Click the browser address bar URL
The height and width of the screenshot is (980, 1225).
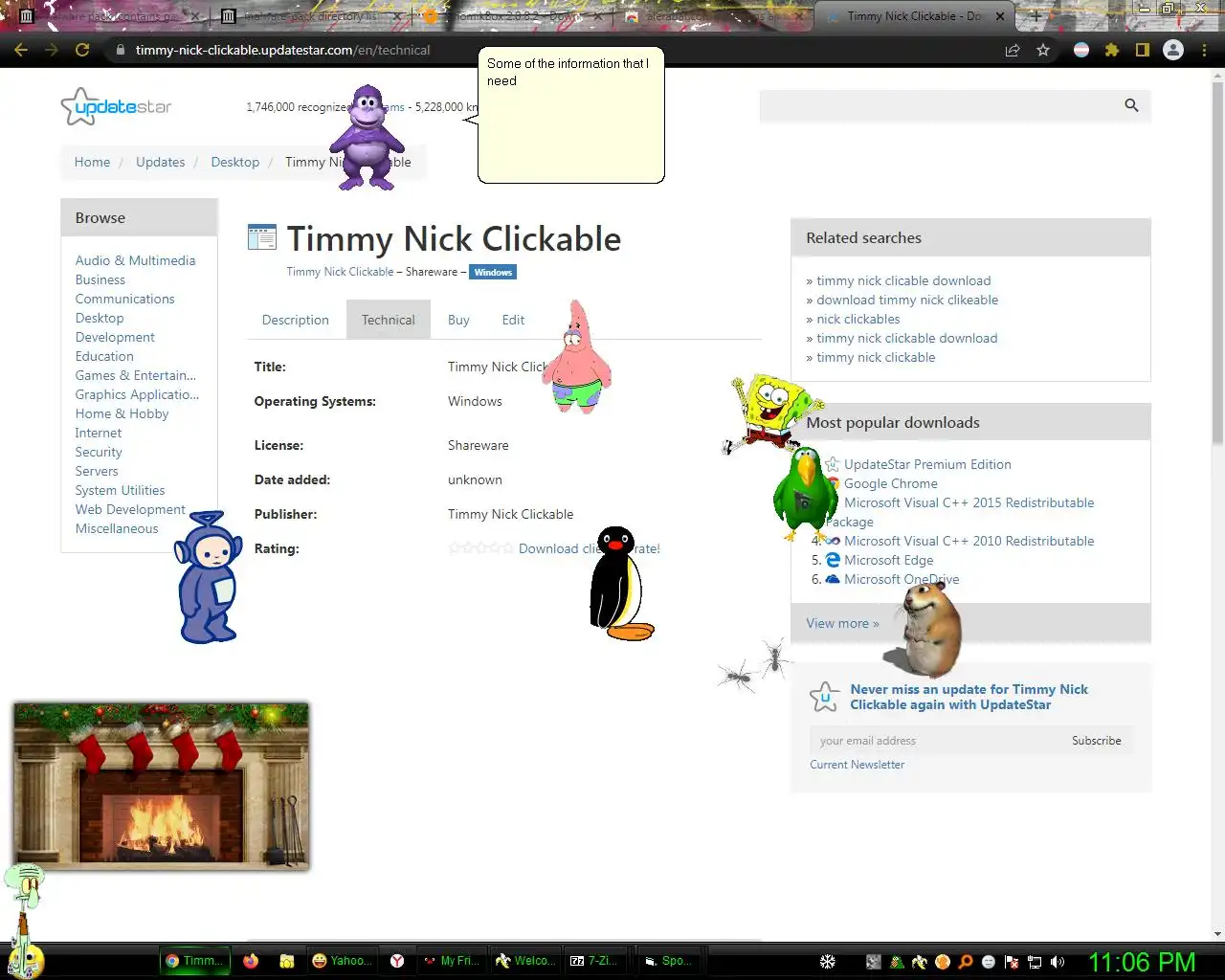point(282,50)
